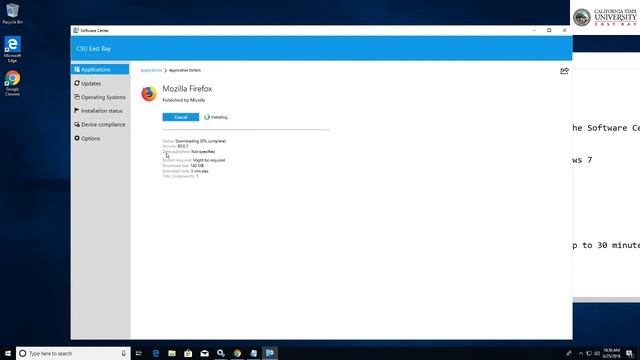Screen dimensions: 640x360
Task: Go to Operating Systems in the sidebar
Action: coord(100,97)
